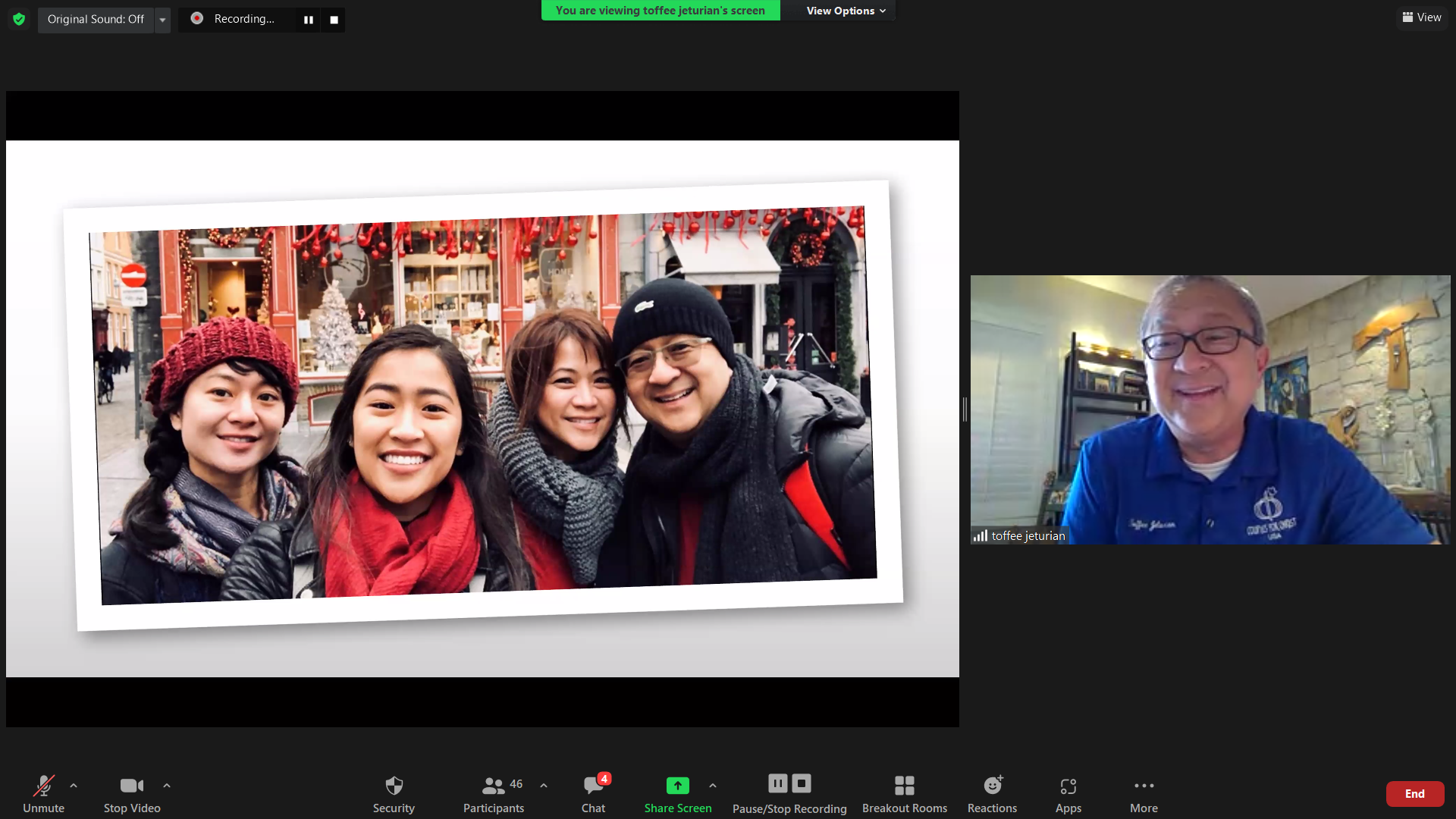Viewport: 1456px width, 819px height.
Task: Click signal strength icon on video tile
Action: click(x=981, y=536)
